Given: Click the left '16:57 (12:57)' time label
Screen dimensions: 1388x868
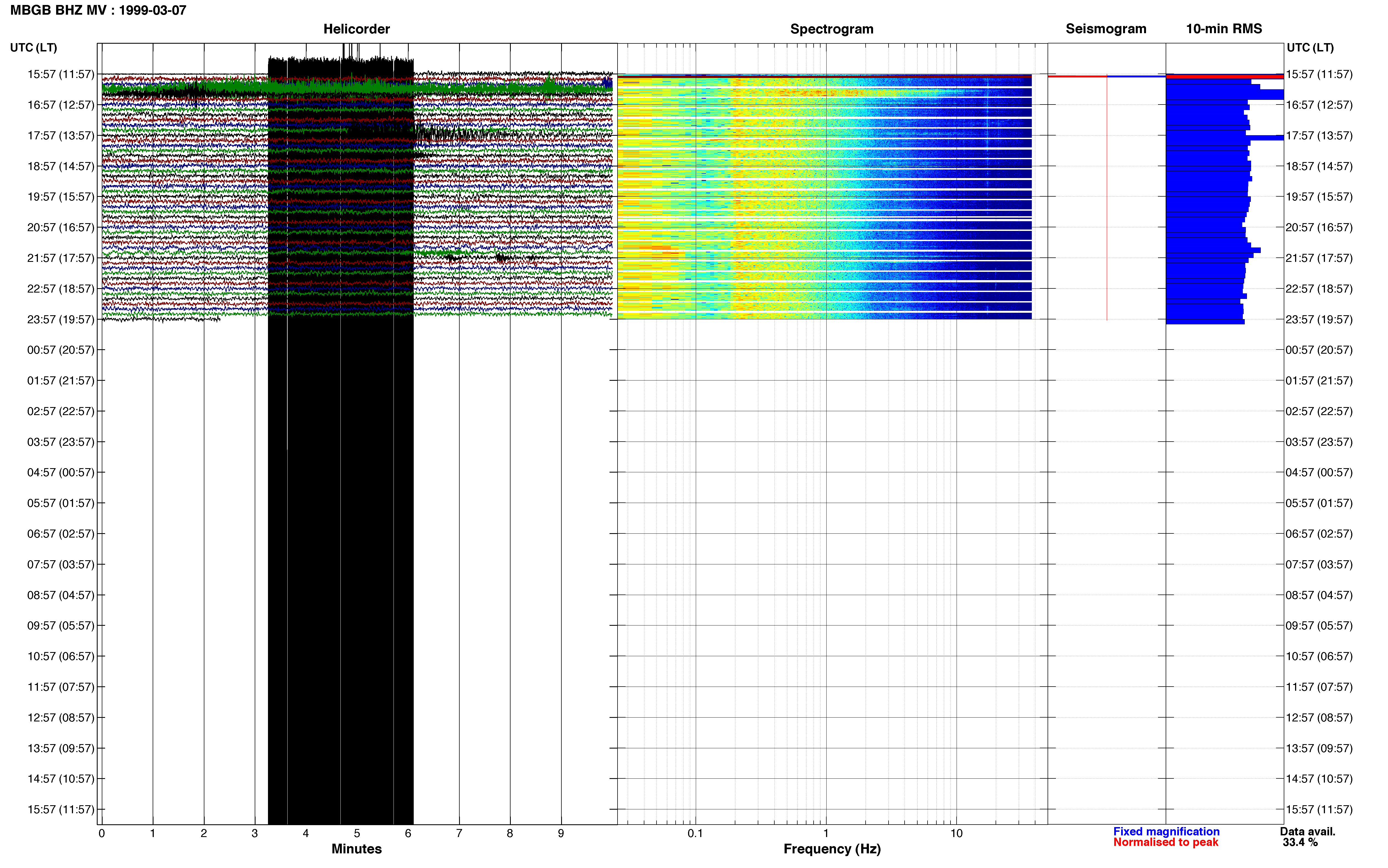Looking at the screenshot, I should point(60,105).
